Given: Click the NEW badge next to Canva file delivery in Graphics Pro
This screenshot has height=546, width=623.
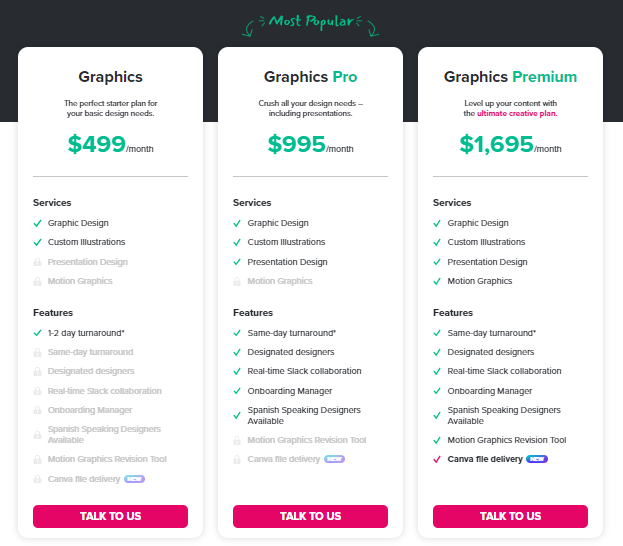Looking at the screenshot, I should (334, 459).
